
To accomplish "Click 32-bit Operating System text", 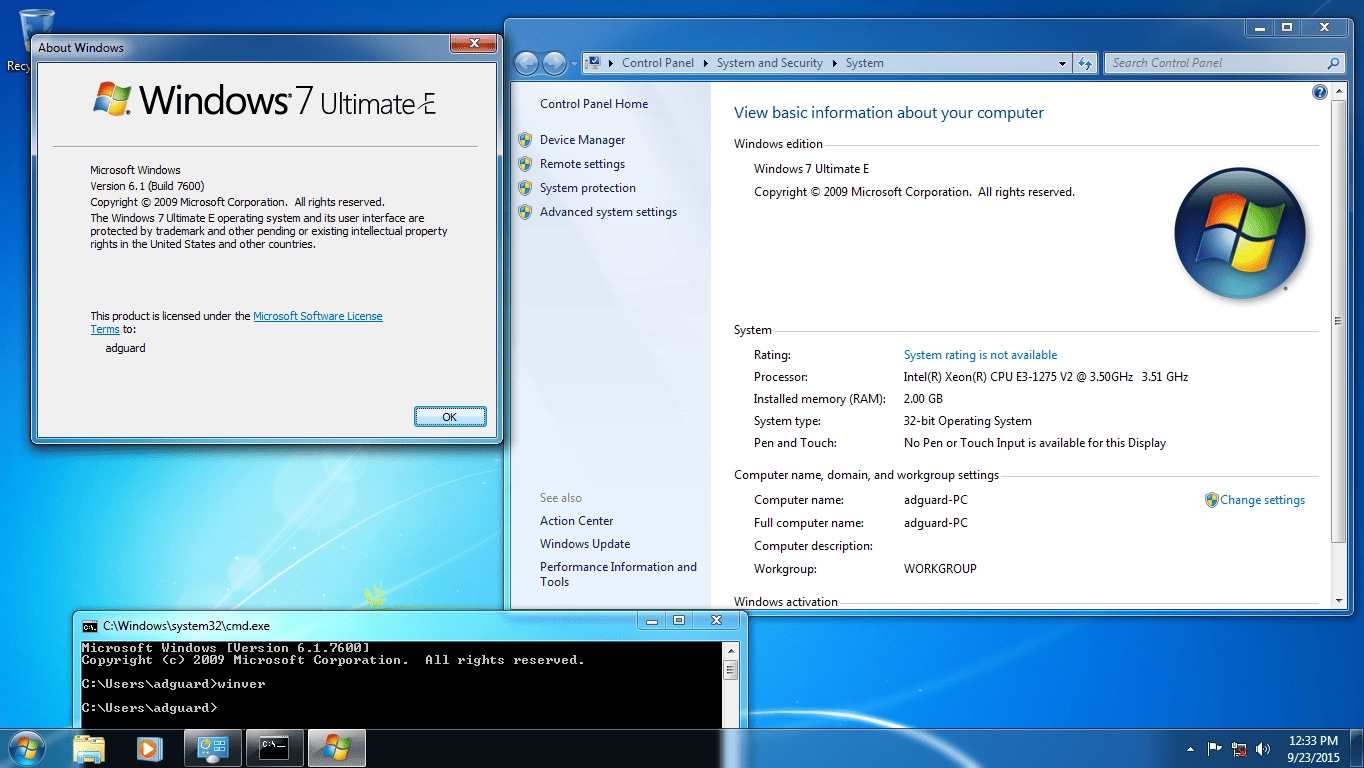I will (x=967, y=421).
